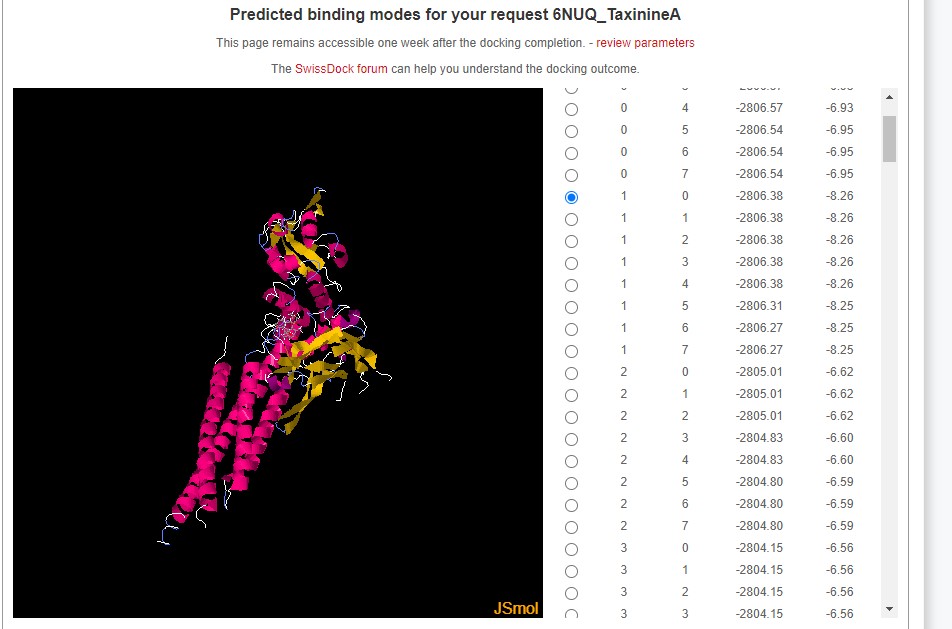Screen dimensions: 952x629
Task: Select radio button for cluster 0 element 5
Action: point(571,131)
